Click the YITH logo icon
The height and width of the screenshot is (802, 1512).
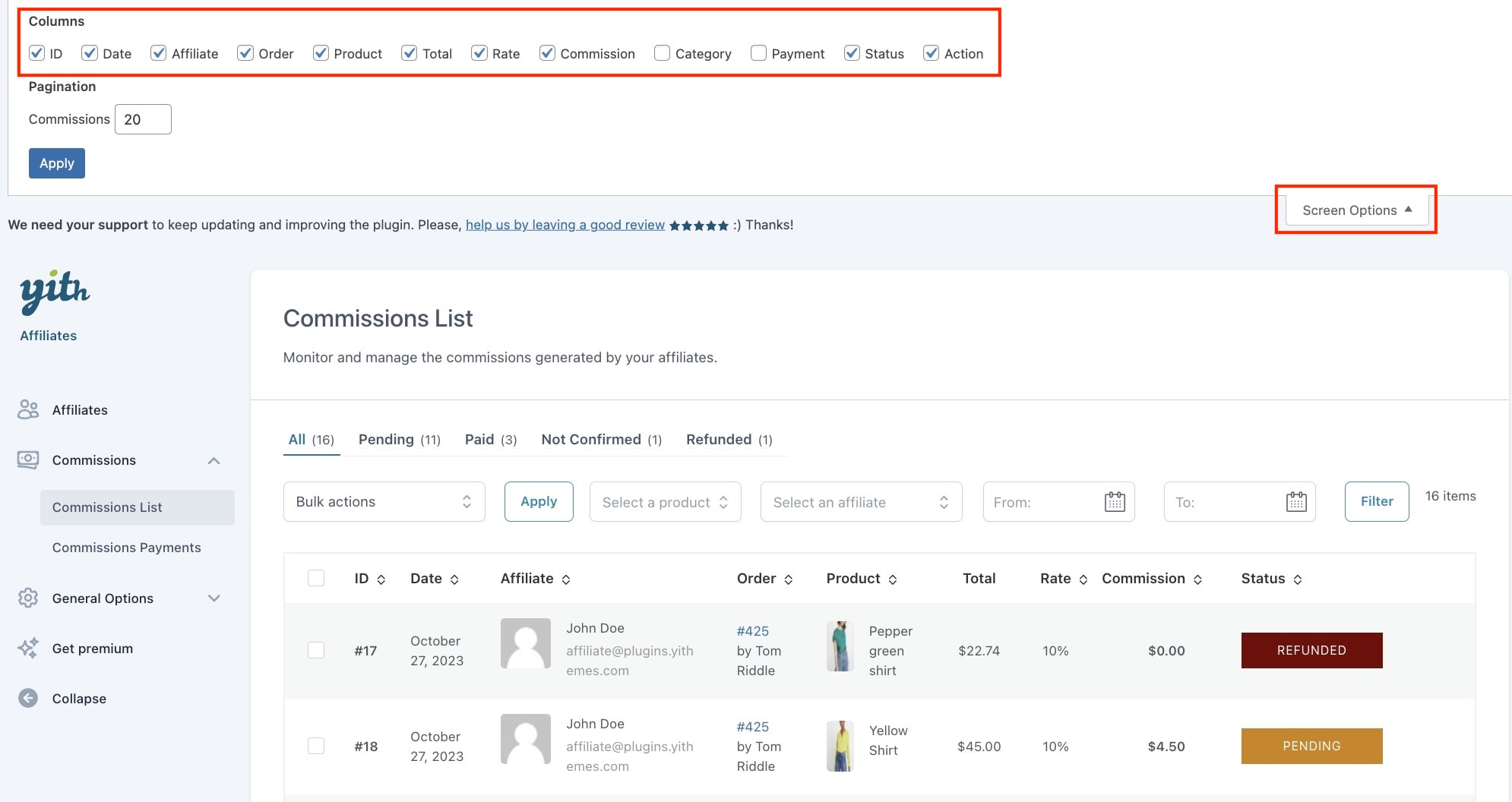pos(54,292)
